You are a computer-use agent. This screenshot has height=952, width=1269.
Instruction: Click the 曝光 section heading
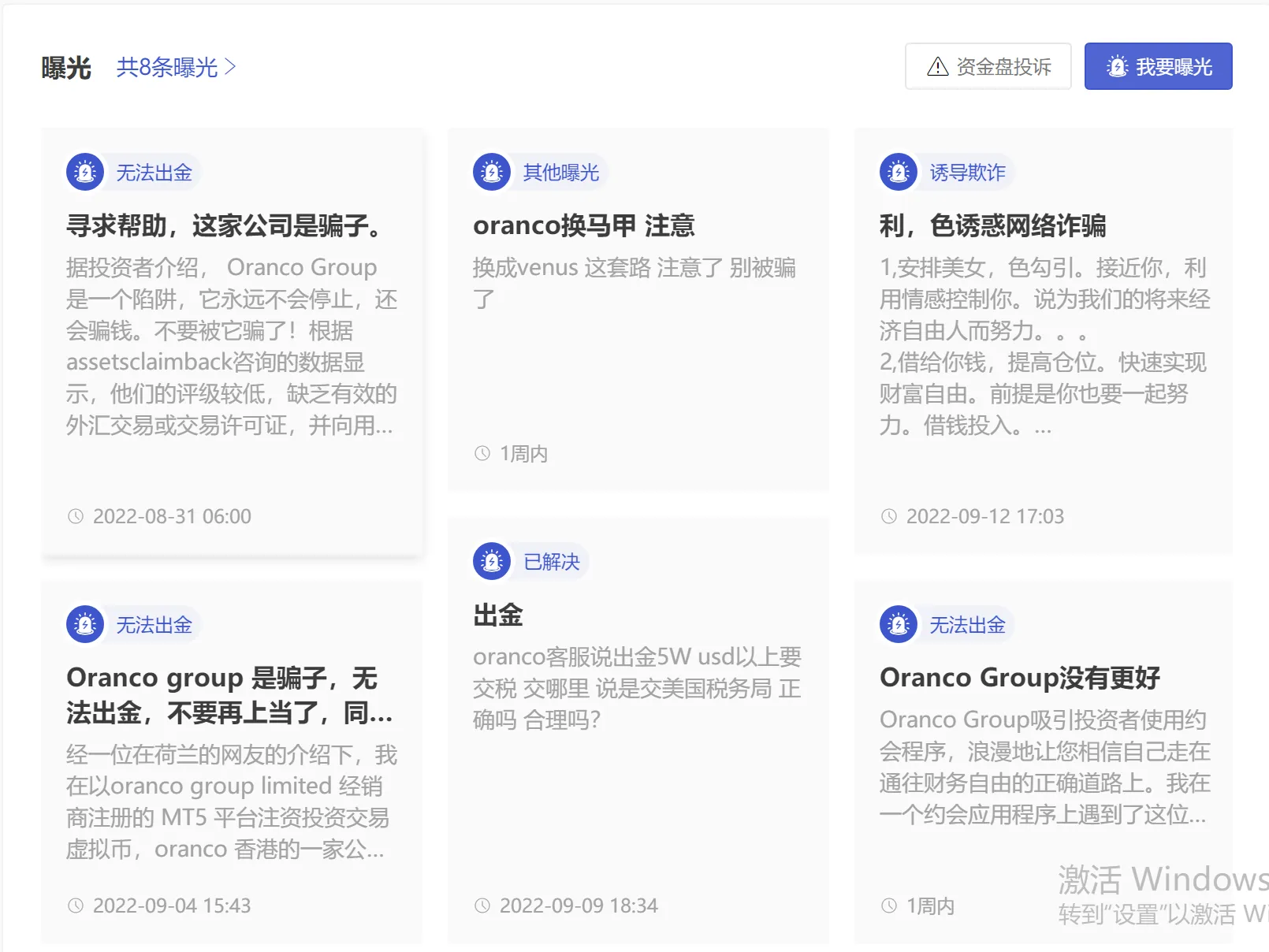click(66, 68)
